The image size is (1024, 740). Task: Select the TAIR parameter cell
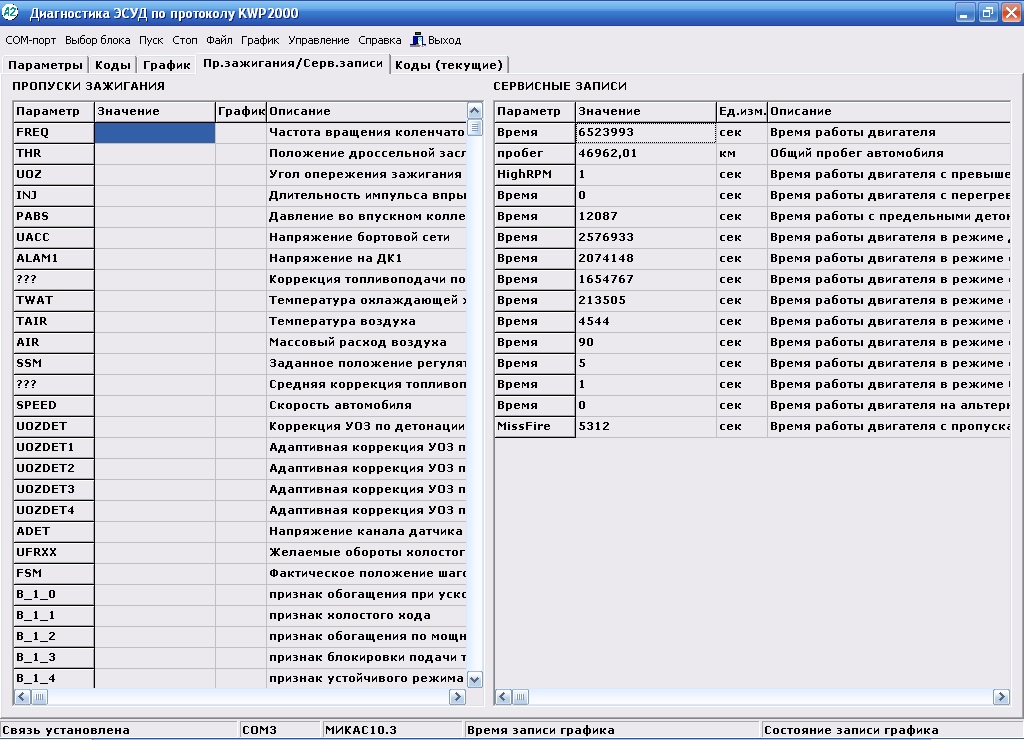point(54,321)
